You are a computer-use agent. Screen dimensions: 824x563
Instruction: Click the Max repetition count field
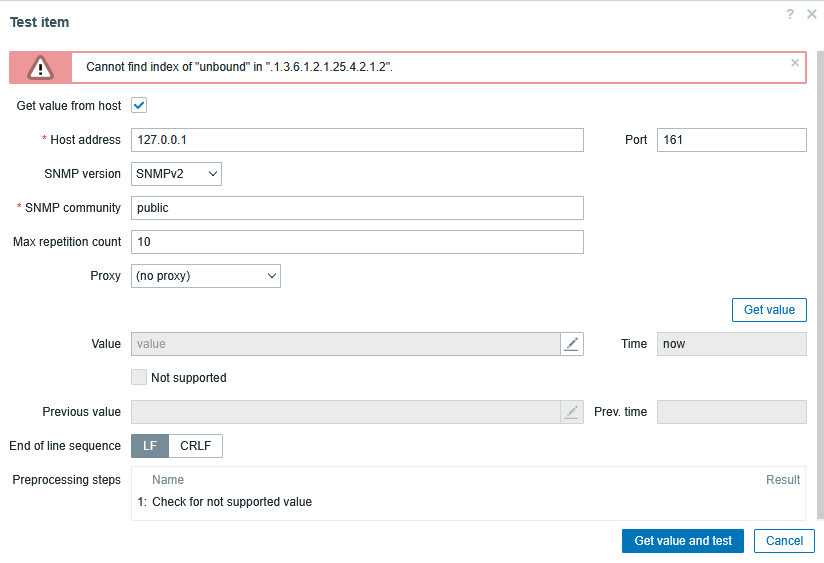tap(357, 242)
